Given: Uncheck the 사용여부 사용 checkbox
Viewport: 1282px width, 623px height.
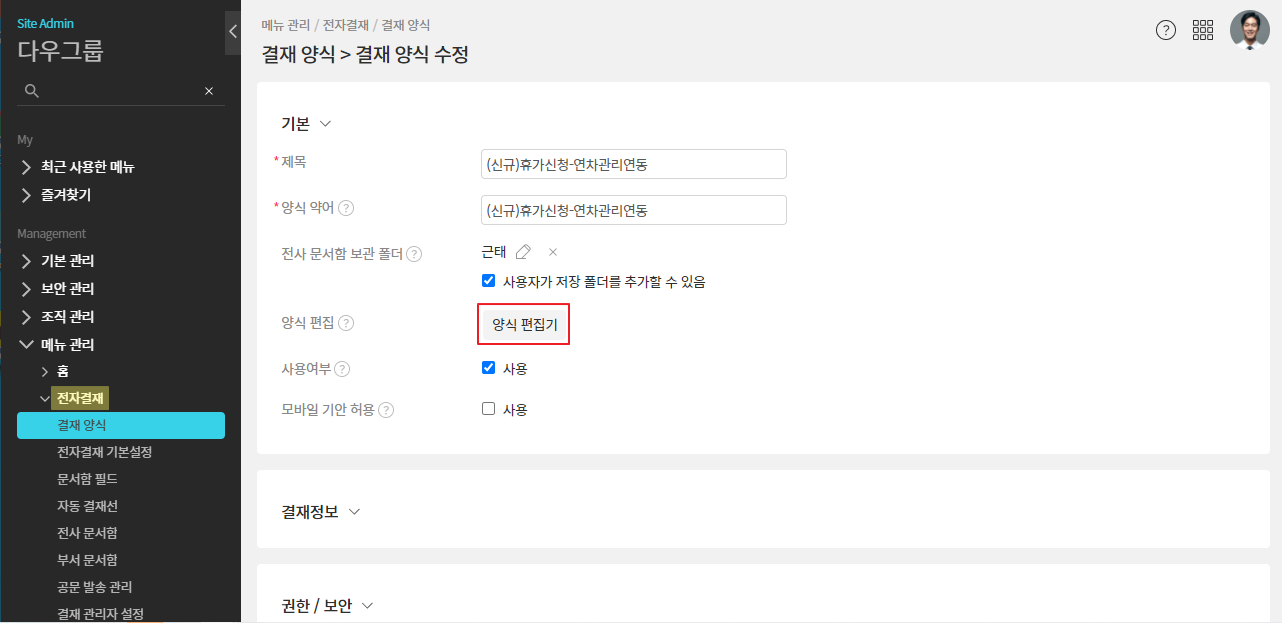Looking at the screenshot, I should [x=489, y=368].
